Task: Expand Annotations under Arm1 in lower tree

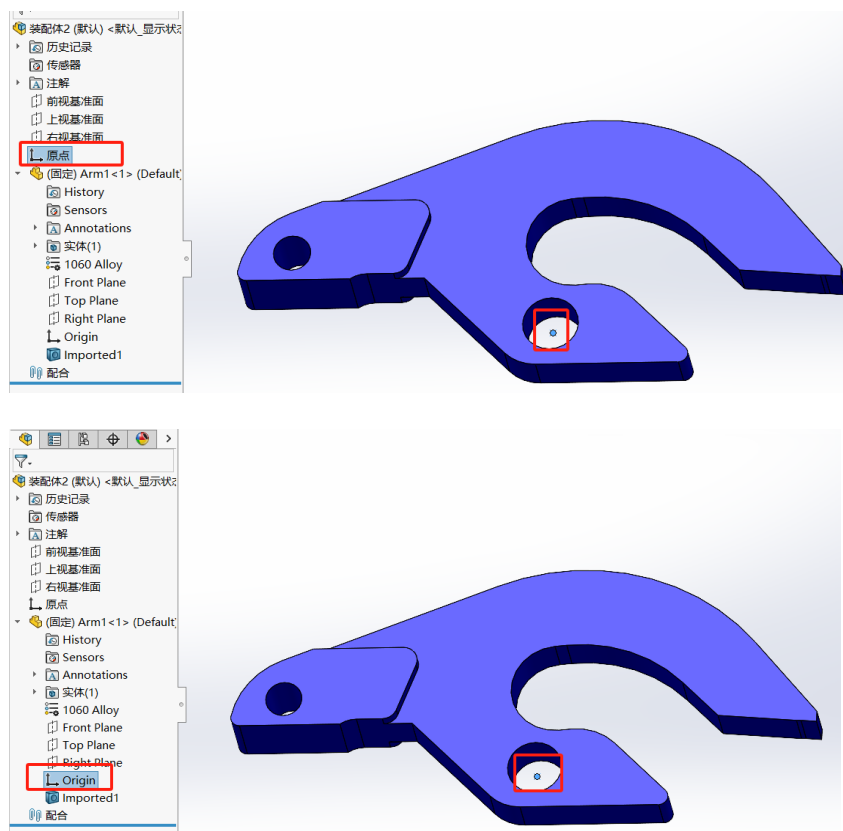Action: 37,675
